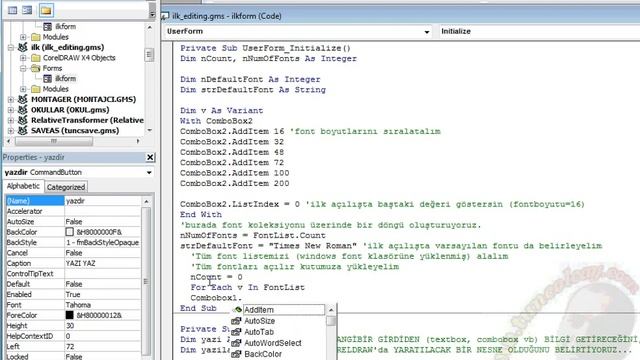Click the Properties list vertical scrollbar thumb
The height and width of the screenshot is (360, 640).
(x=146, y=282)
